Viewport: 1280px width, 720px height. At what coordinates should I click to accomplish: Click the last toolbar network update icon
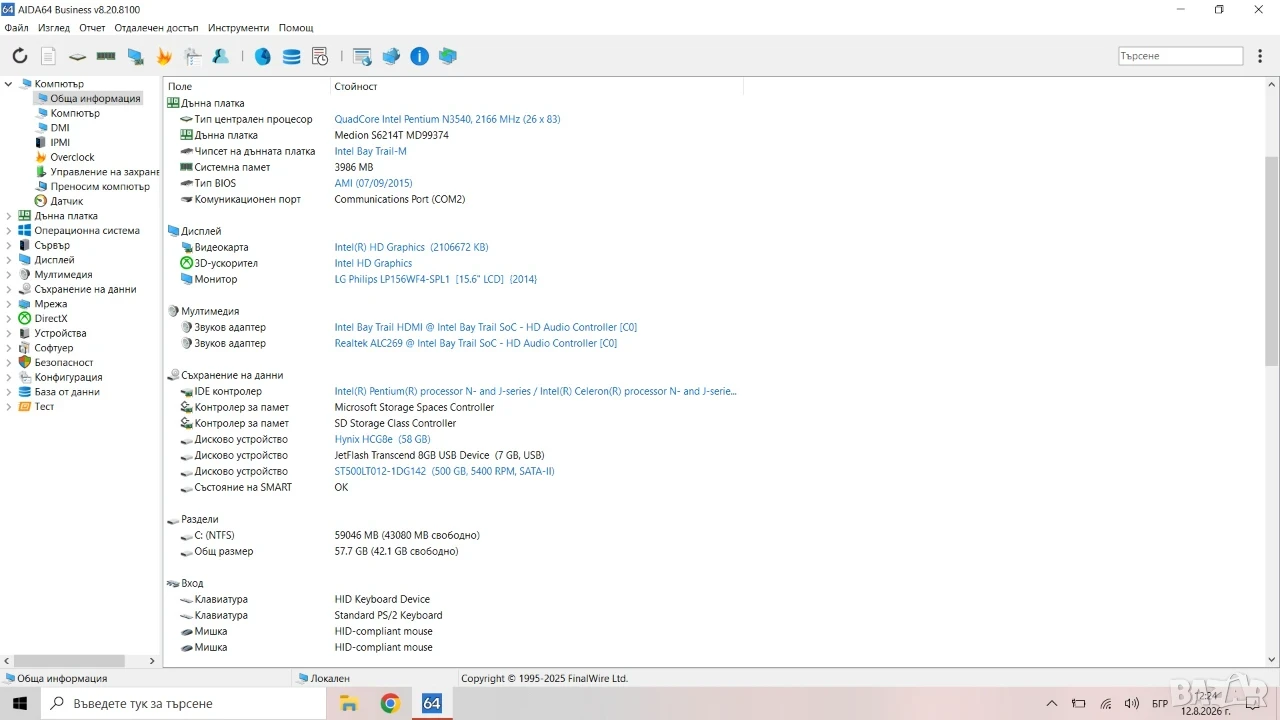tap(448, 56)
